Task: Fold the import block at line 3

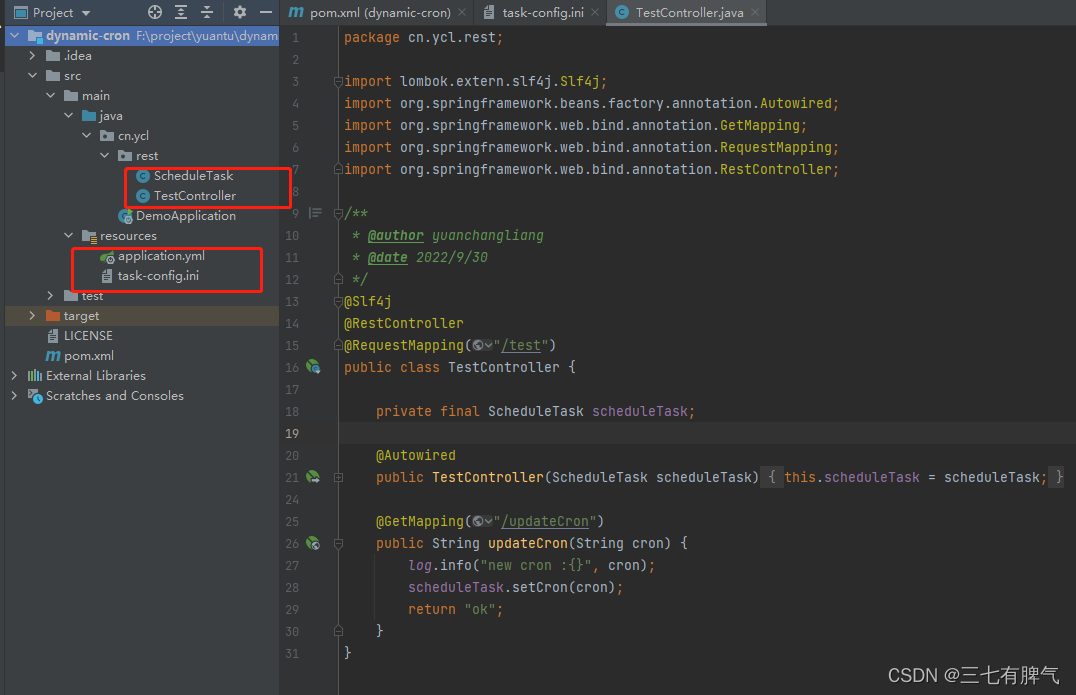Action: [338, 82]
